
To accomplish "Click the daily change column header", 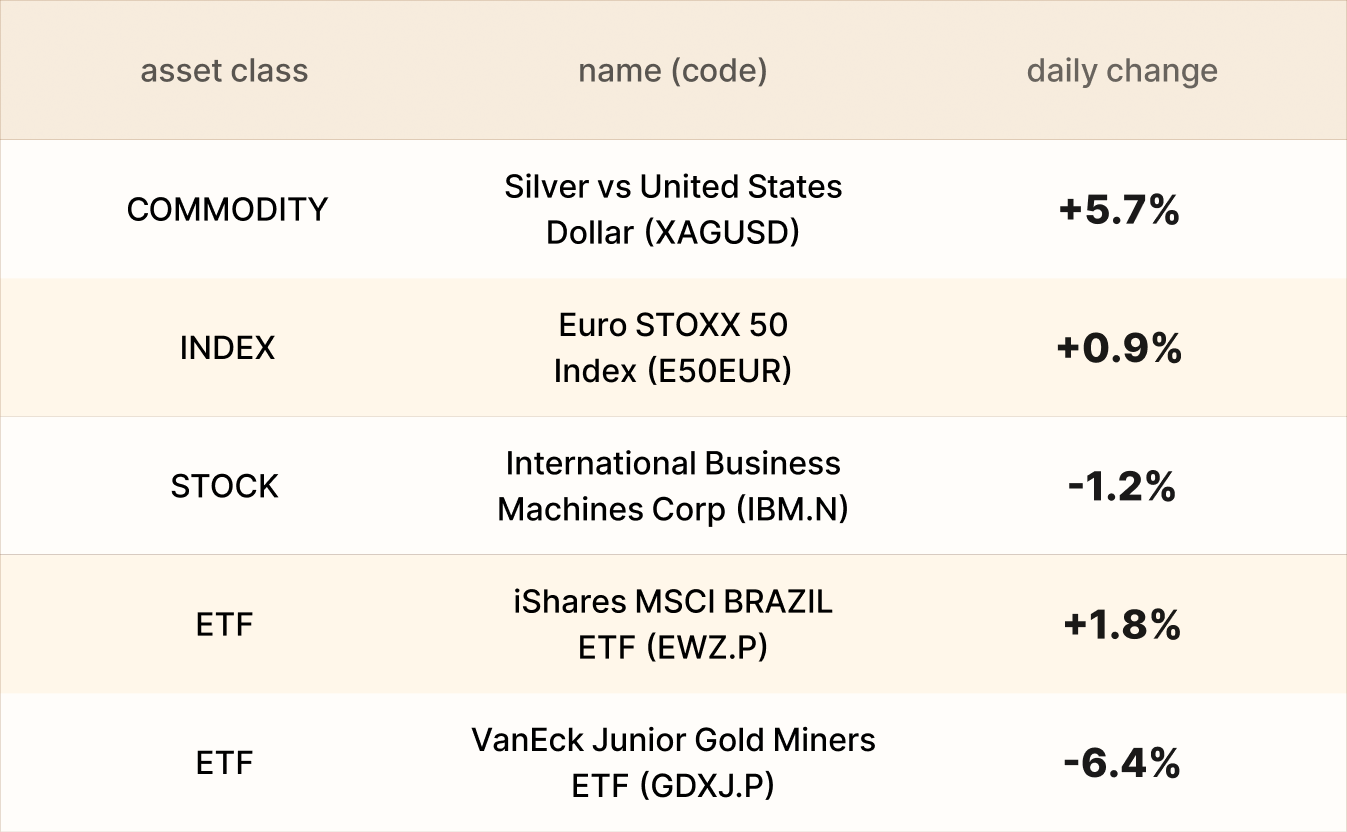I will (x=1122, y=71).
